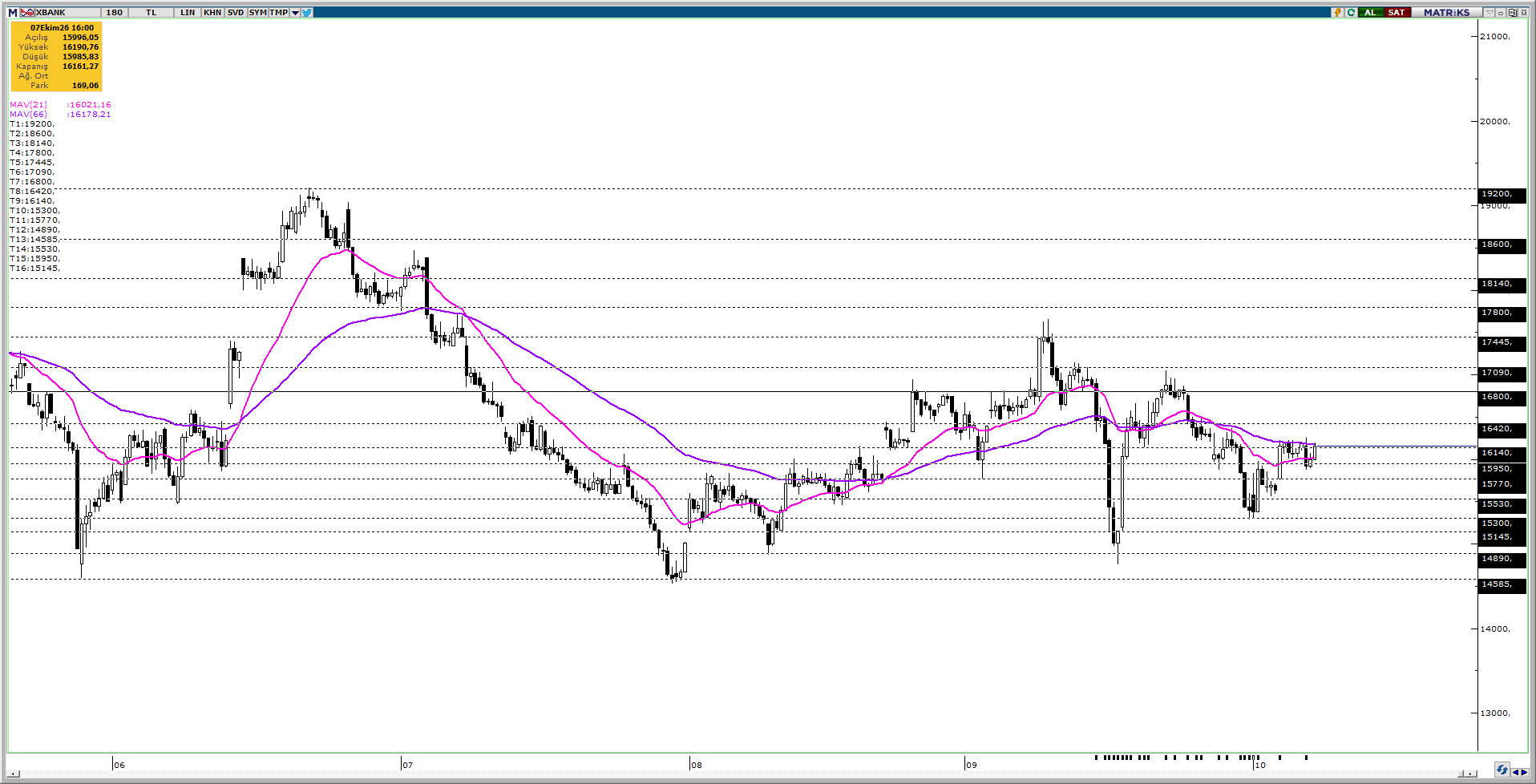Click the Matriks M logo icon
Screen dimensions: 1536x784
[x=13, y=13]
